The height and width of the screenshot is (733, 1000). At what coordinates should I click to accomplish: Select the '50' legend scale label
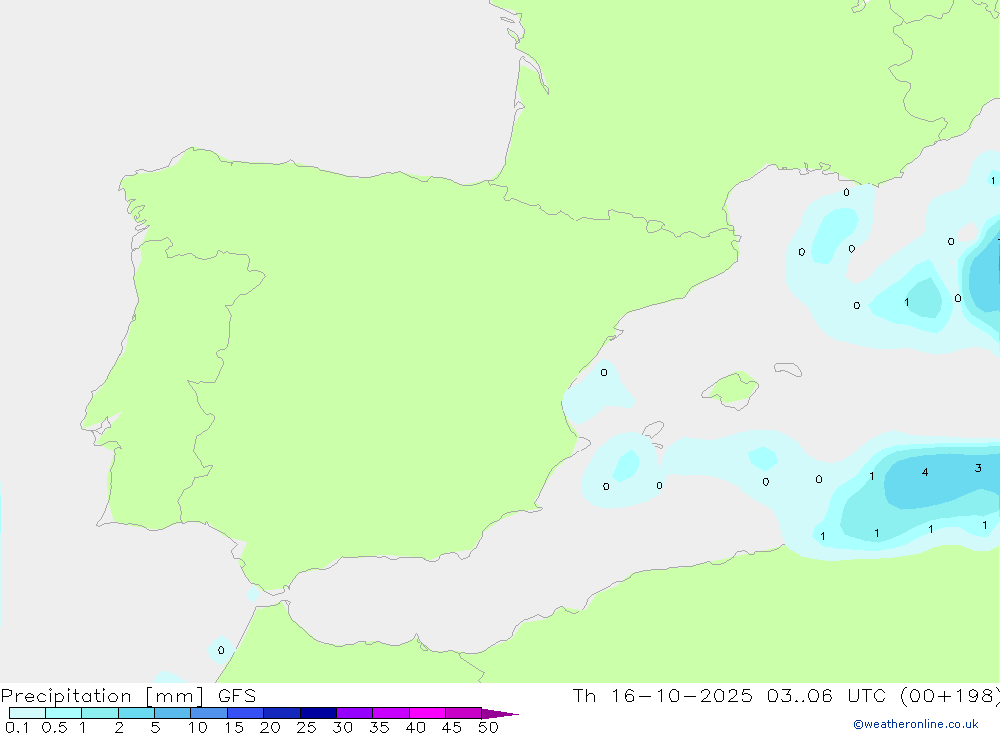(488, 727)
